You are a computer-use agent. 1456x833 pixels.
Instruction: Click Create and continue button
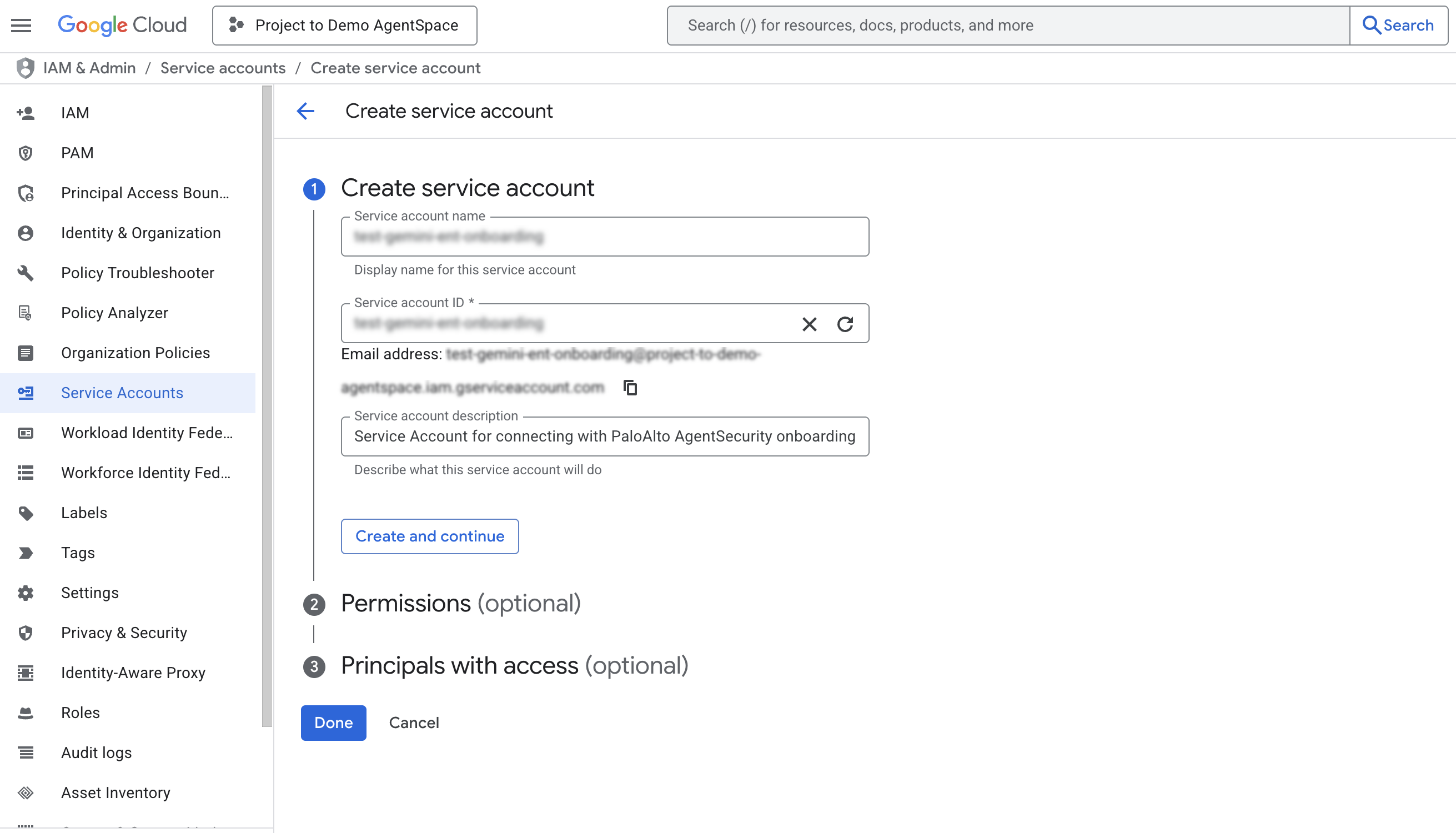click(430, 536)
